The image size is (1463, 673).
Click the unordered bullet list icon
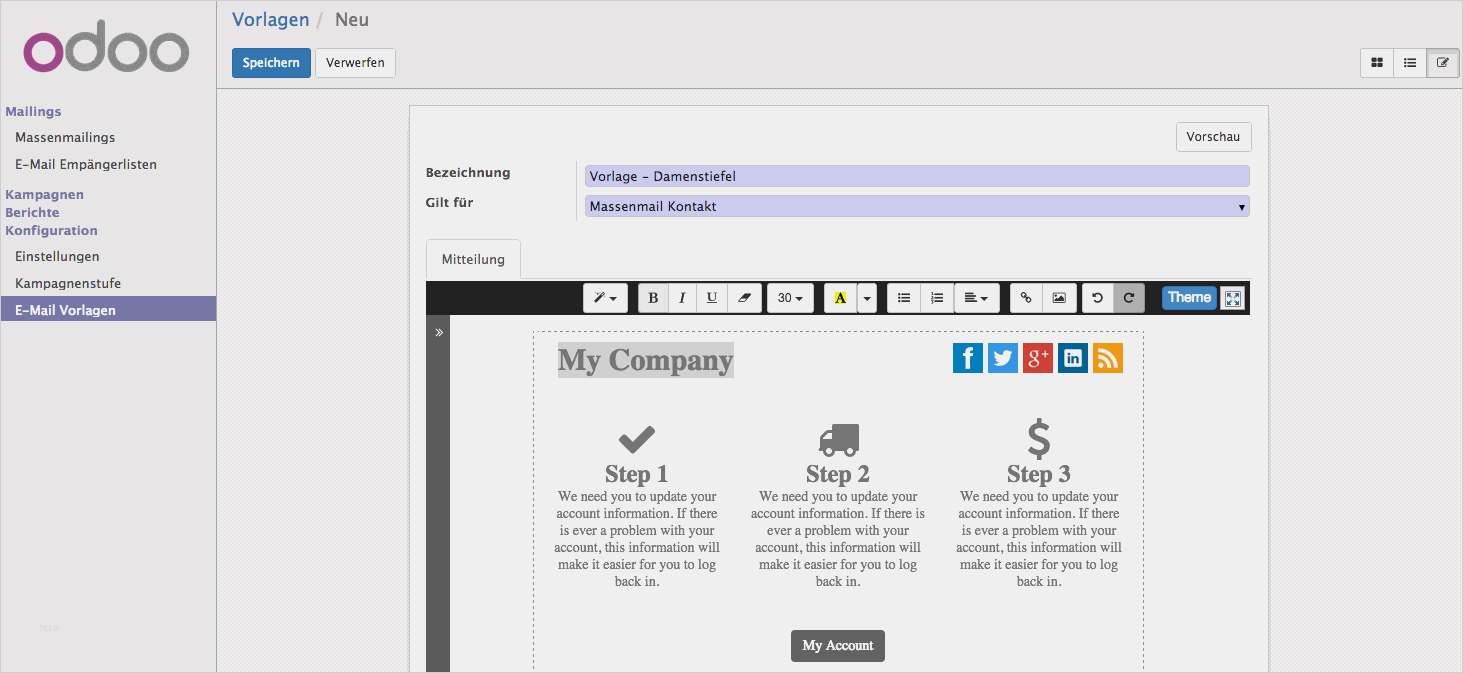click(904, 298)
